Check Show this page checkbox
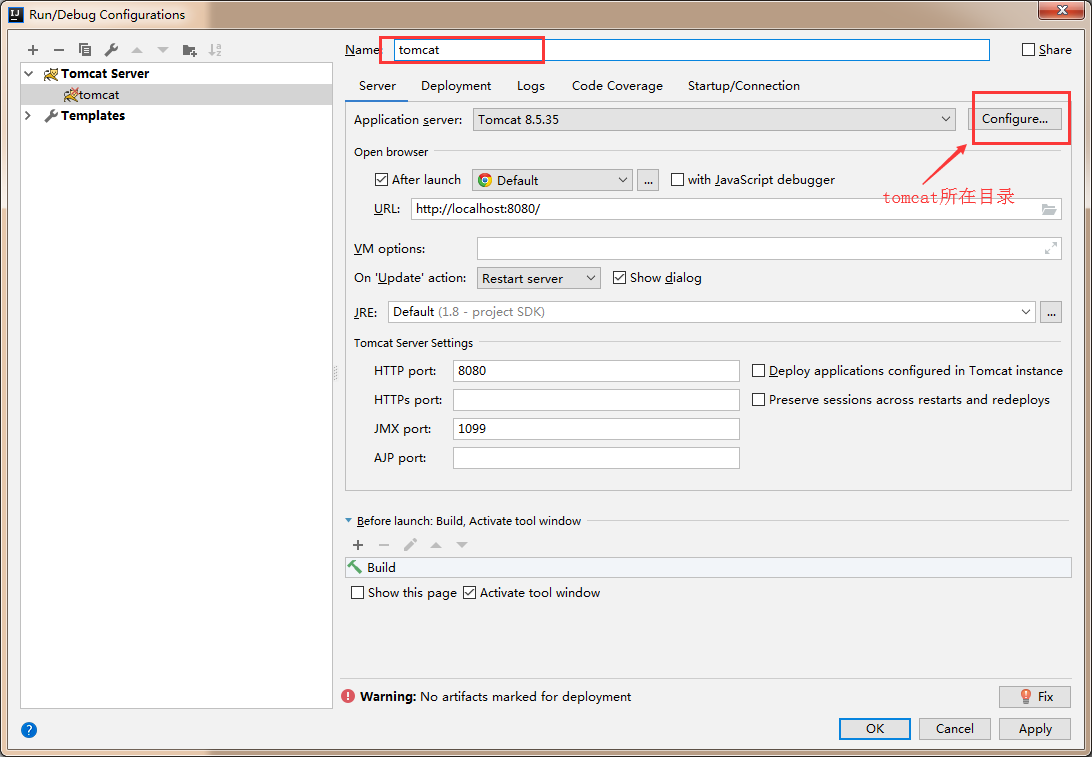 357,593
